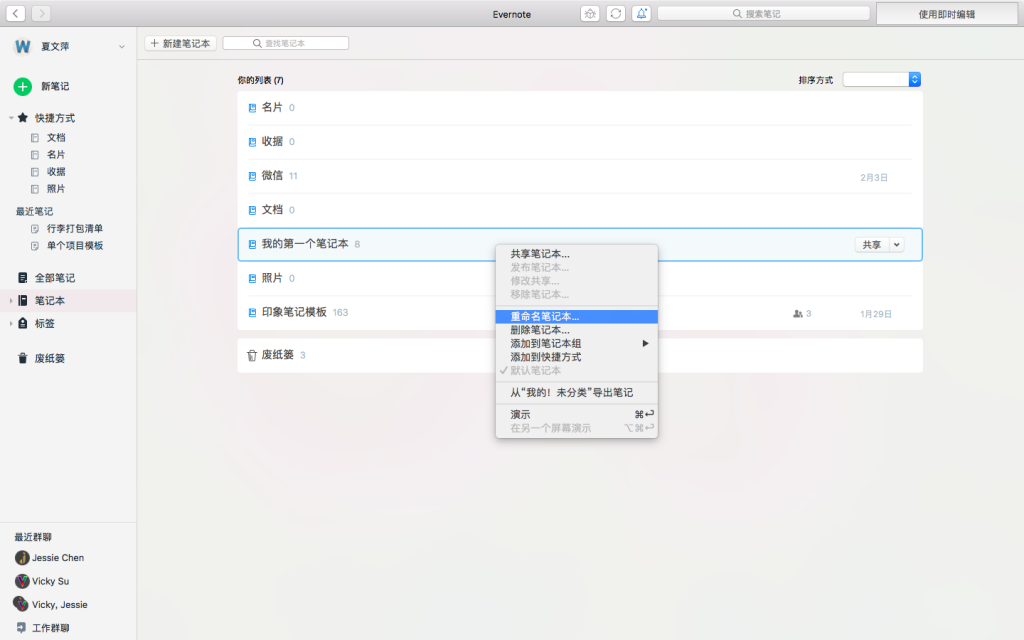Open the notification bell icon
This screenshot has width=1024, height=640.
(641, 14)
